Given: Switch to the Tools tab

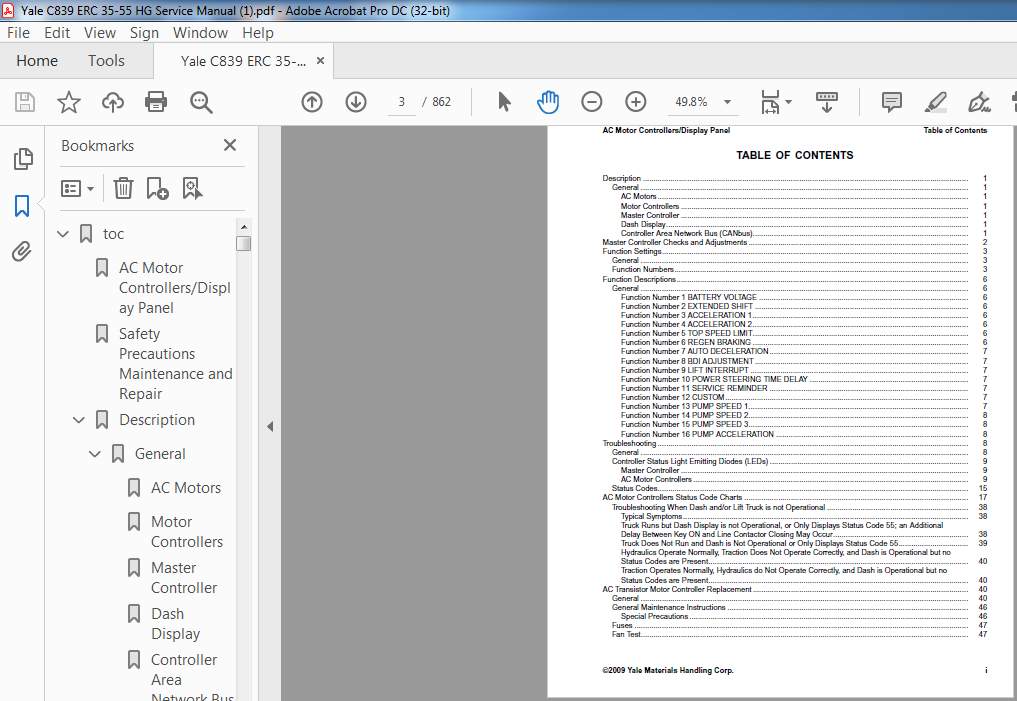Looking at the screenshot, I should [x=106, y=61].
